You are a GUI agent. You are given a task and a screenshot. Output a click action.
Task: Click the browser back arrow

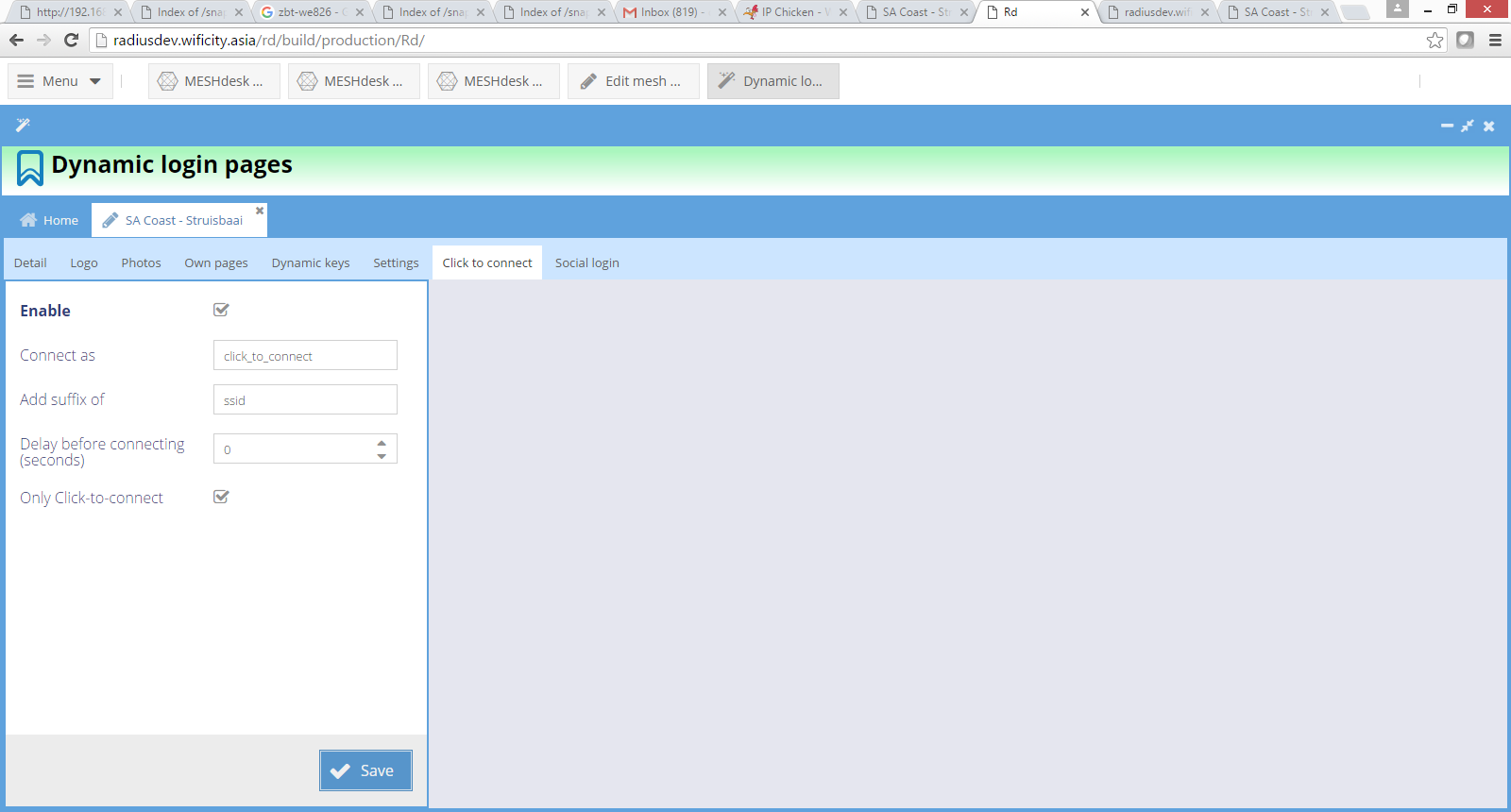tap(16, 41)
